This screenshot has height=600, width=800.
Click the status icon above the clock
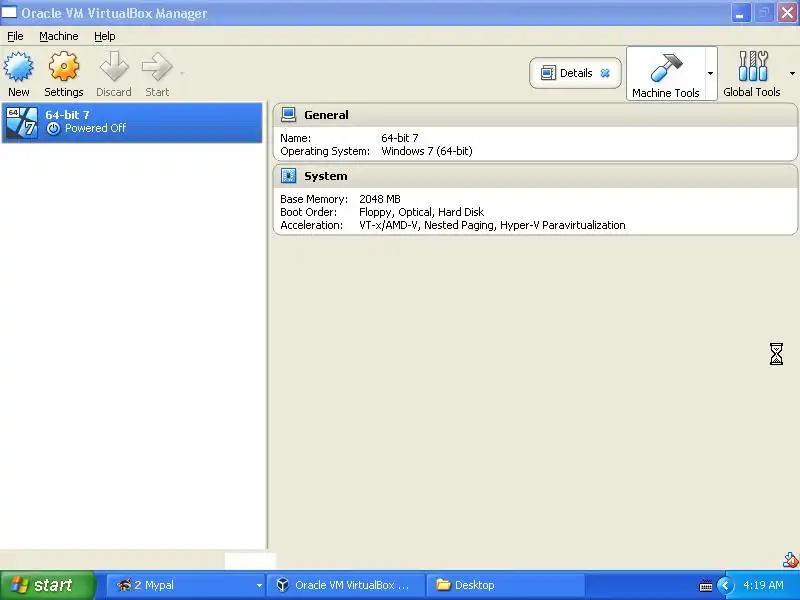point(790,560)
